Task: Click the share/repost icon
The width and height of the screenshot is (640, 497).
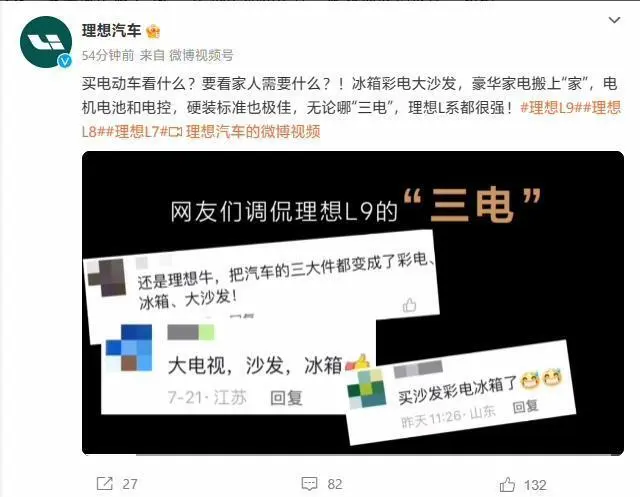Action: pyautogui.click(x=104, y=484)
